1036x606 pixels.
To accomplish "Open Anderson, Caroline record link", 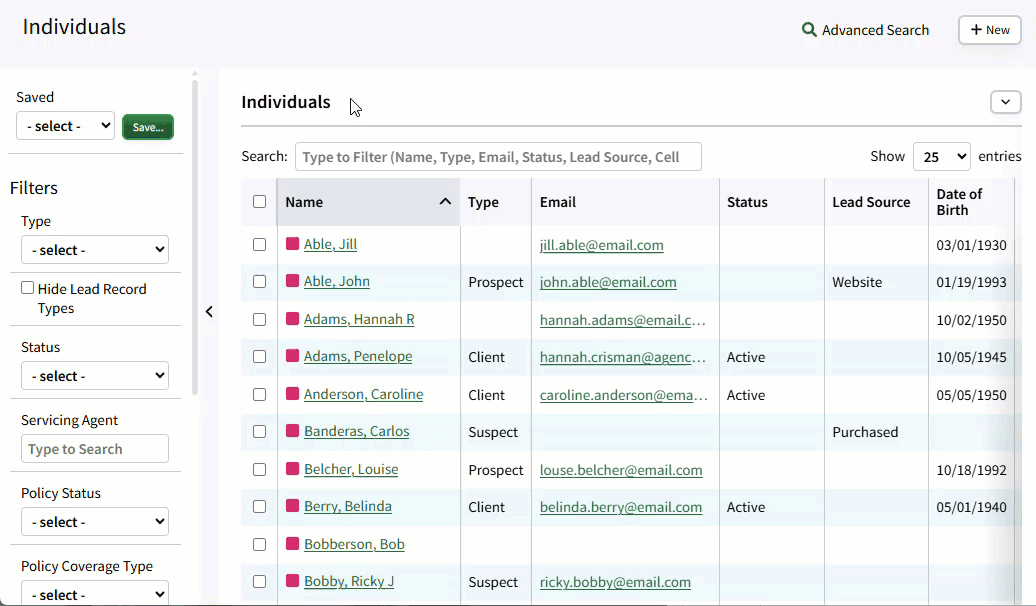I will 363,394.
